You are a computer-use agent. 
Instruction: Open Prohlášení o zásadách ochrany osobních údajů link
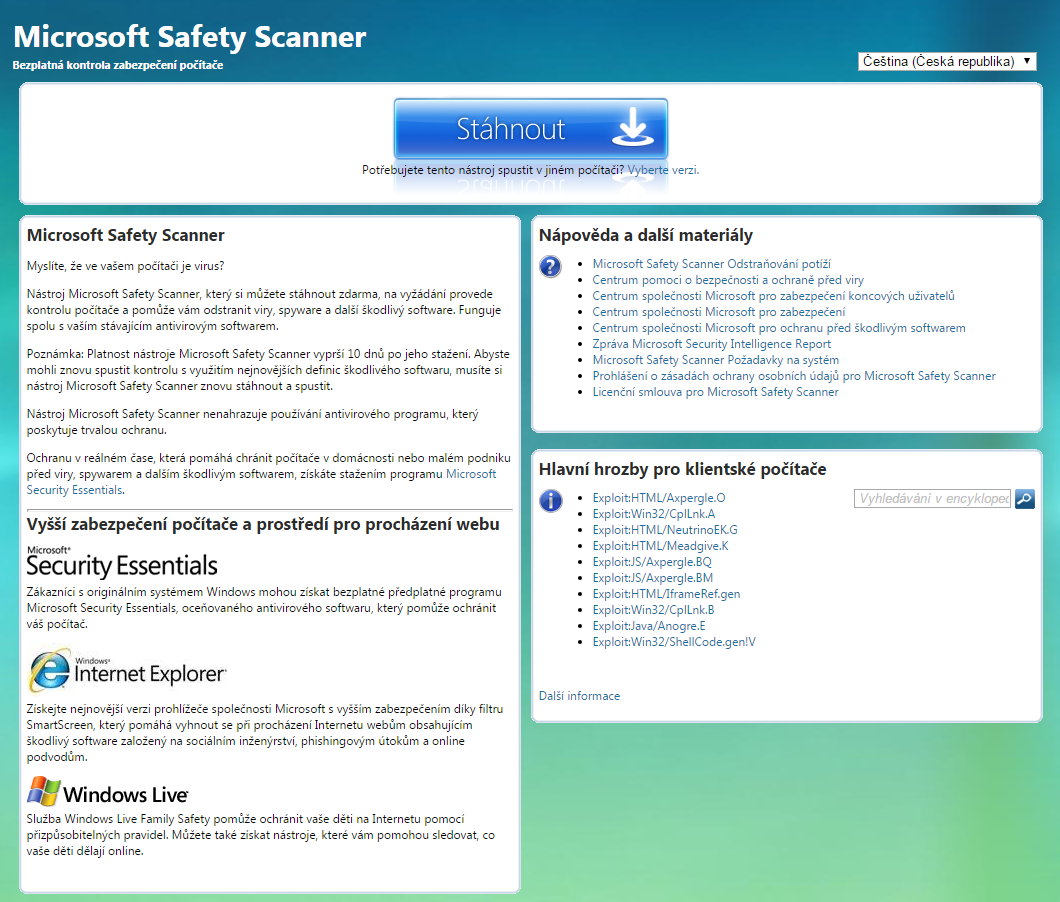coord(794,376)
